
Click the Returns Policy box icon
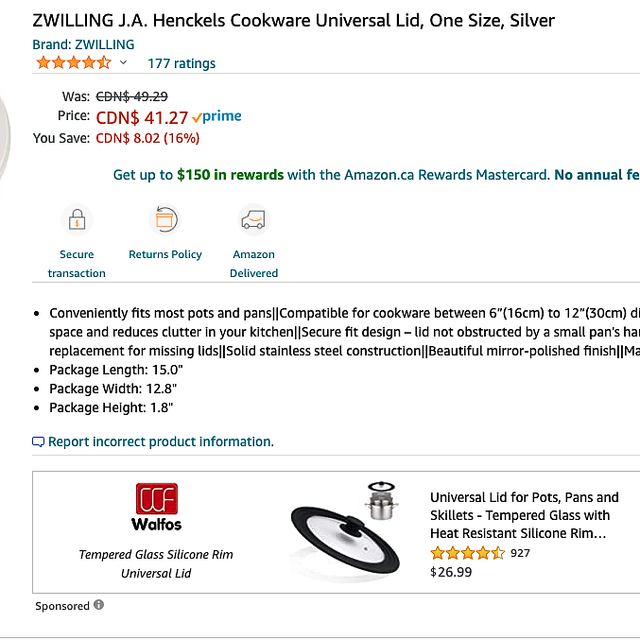pos(165,220)
